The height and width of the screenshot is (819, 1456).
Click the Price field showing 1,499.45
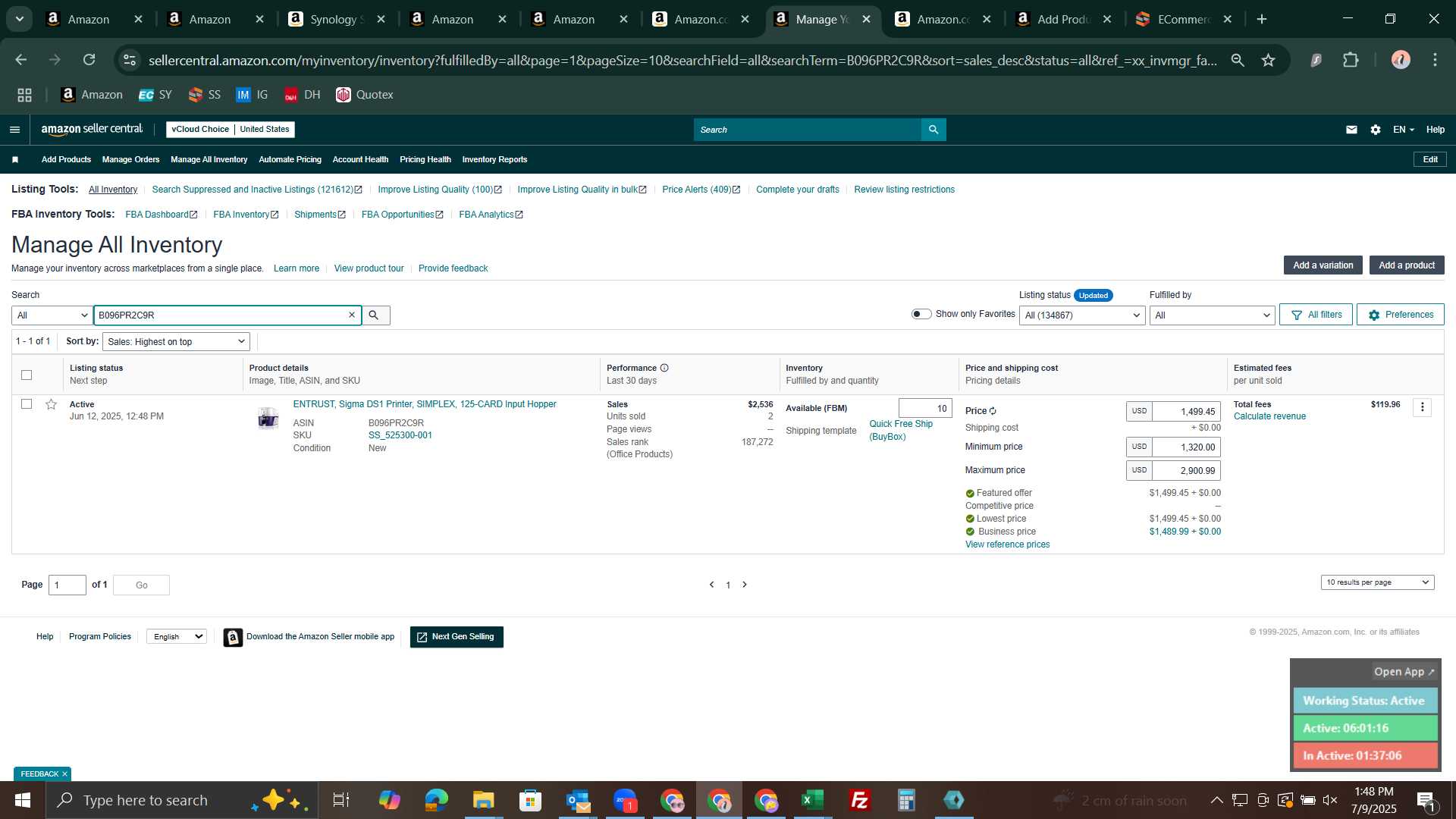[x=1186, y=411]
